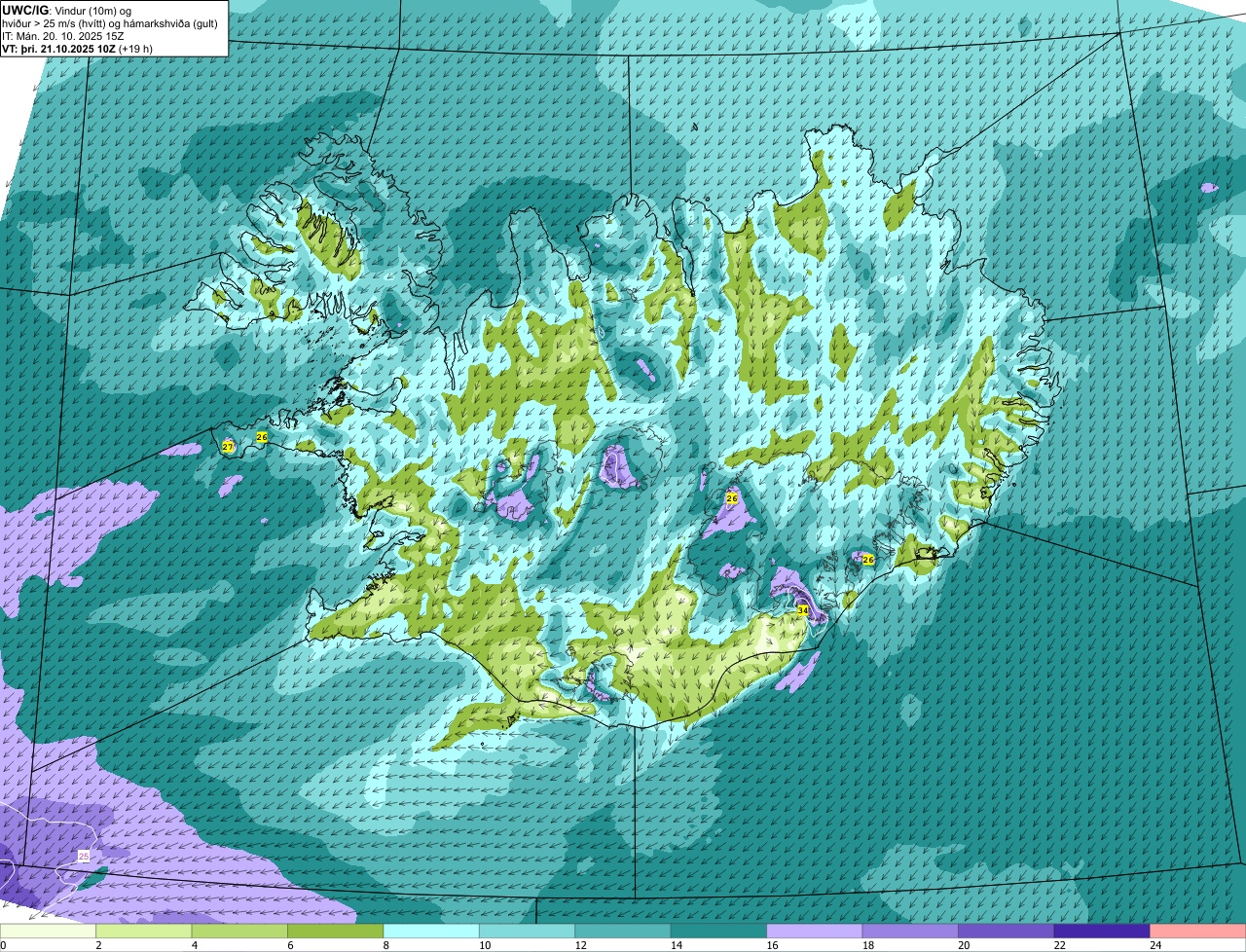Click the 26 marker beside the 27 marker
Image resolution: width=1246 pixels, height=952 pixels.
262,437
